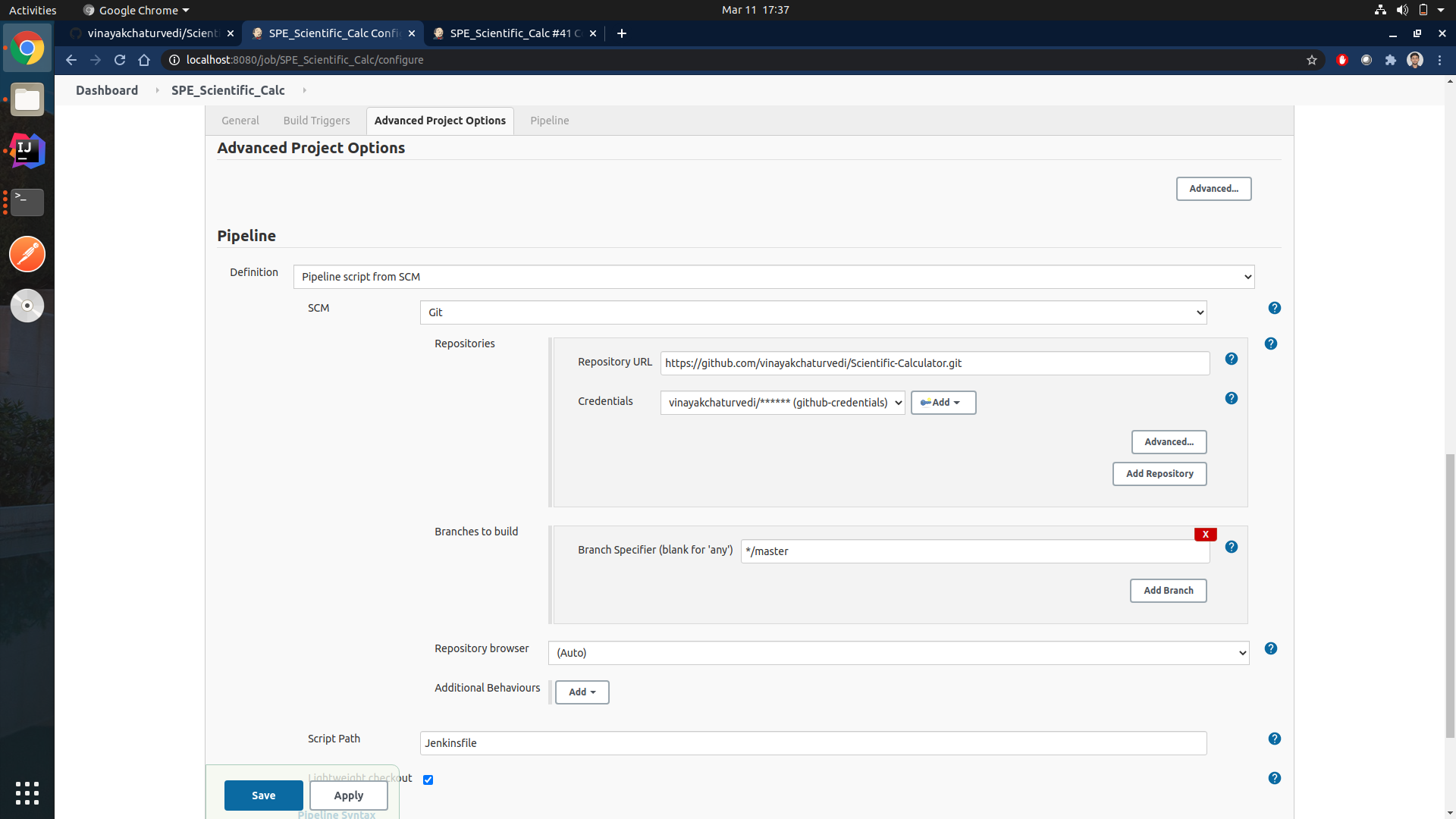
Task: Focus the Repository URL input field
Action: [935, 363]
